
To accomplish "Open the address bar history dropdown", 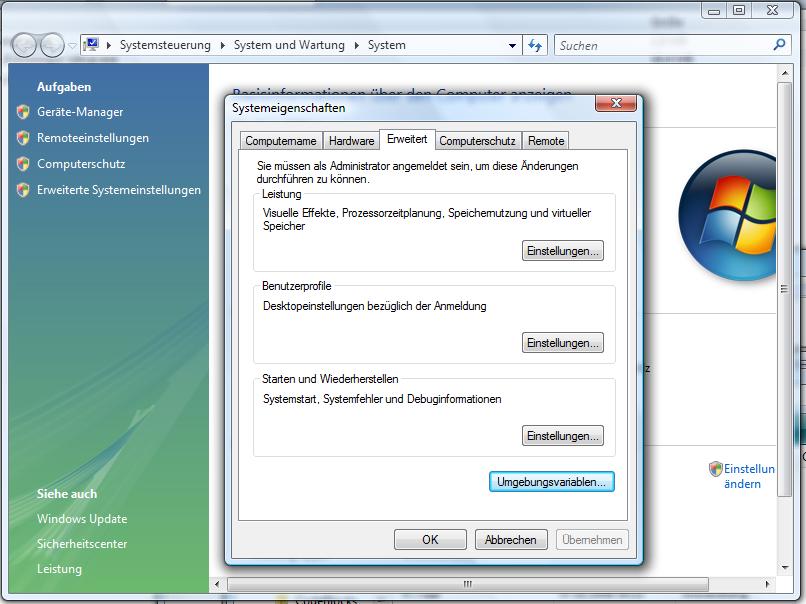I will click(513, 45).
